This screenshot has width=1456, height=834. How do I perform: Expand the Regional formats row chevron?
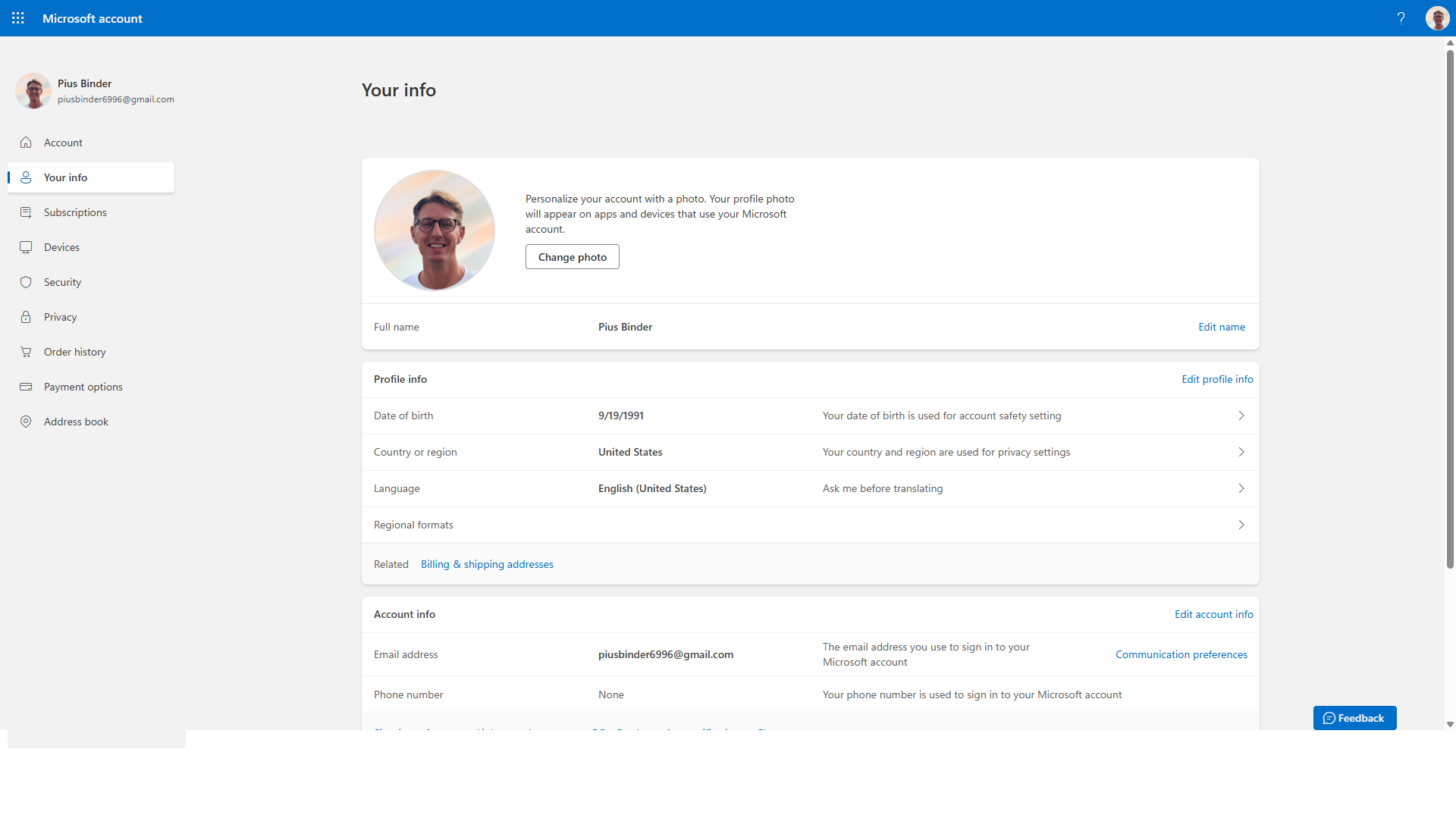coord(1241,525)
